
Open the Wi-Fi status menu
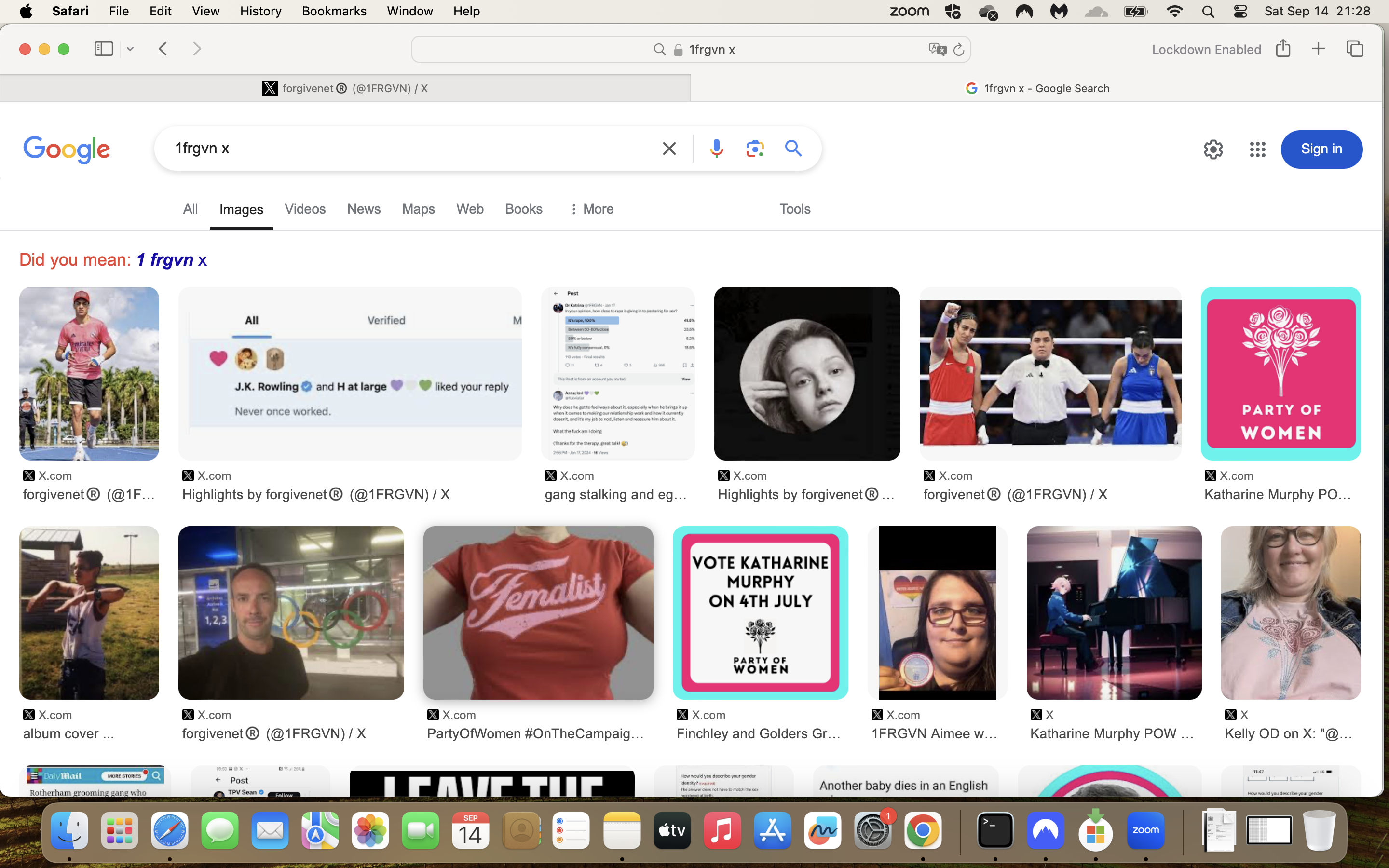pyautogui.click(x=1174, y=11)
